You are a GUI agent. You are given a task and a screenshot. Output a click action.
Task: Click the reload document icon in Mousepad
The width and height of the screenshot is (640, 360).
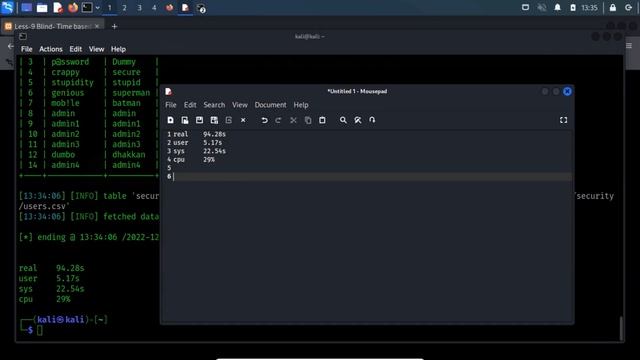229,120
